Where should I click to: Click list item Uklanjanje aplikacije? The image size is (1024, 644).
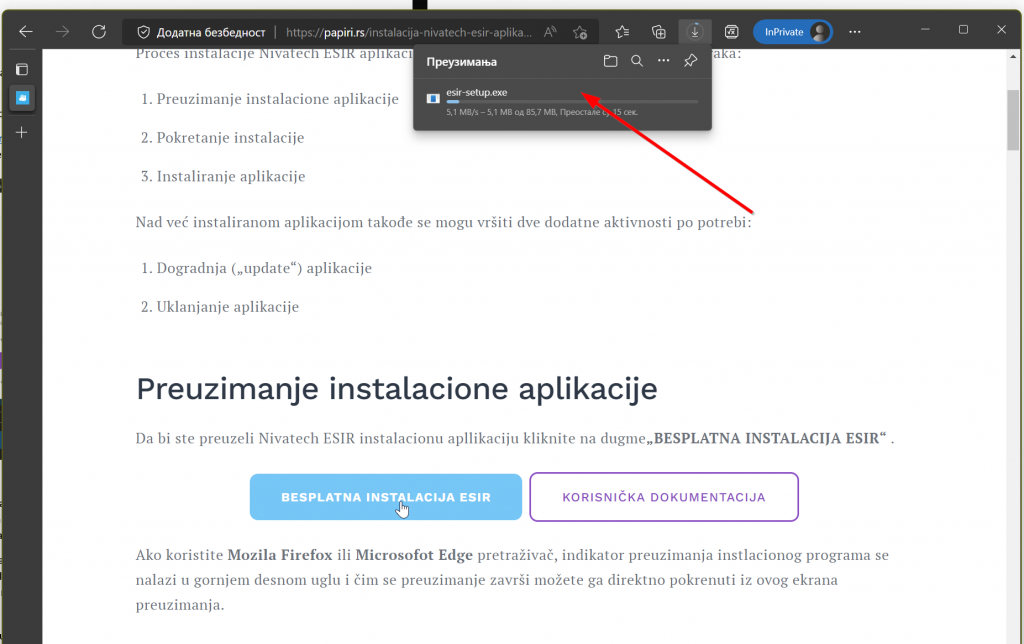228,307
